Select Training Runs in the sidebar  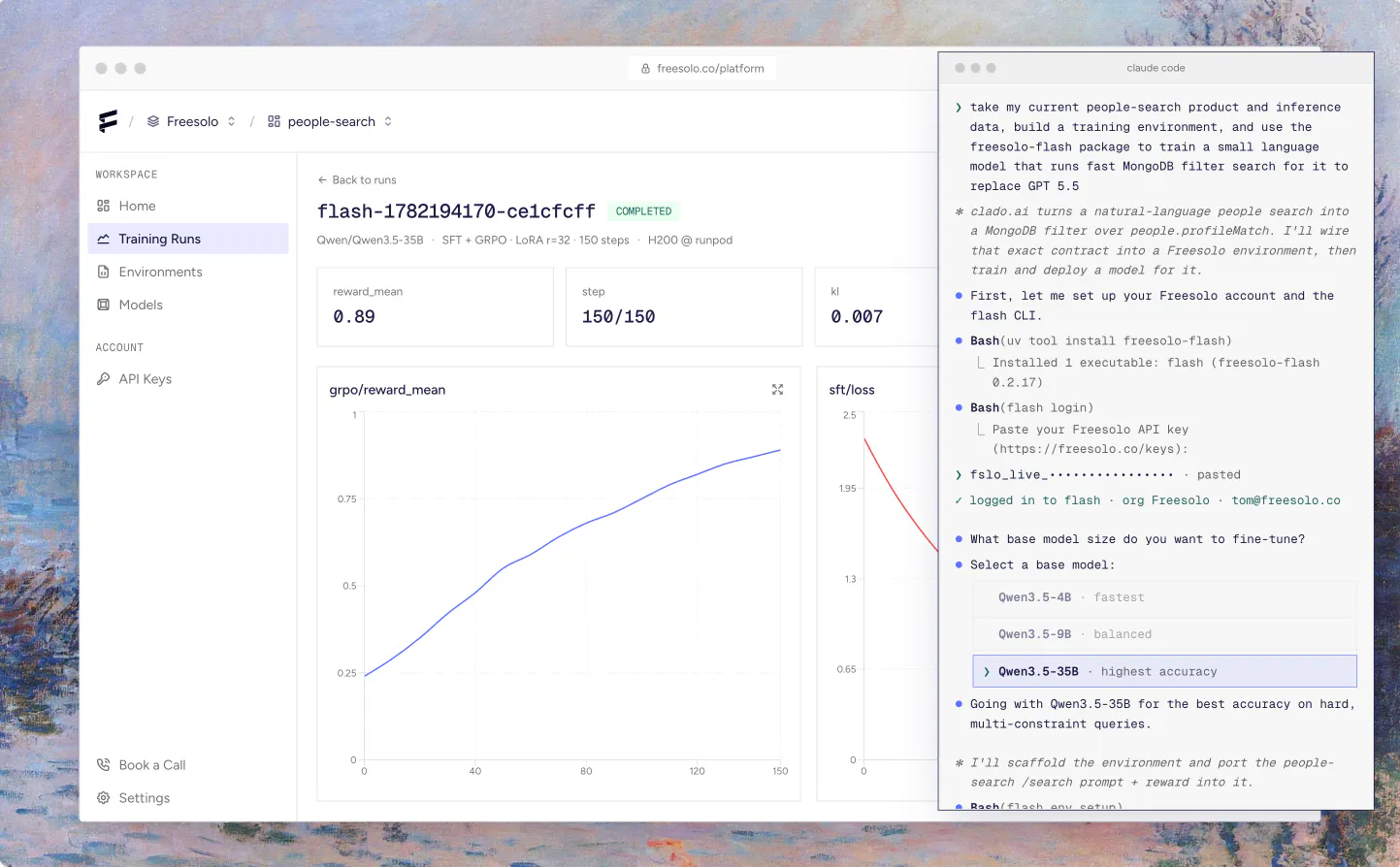(188, 239)
